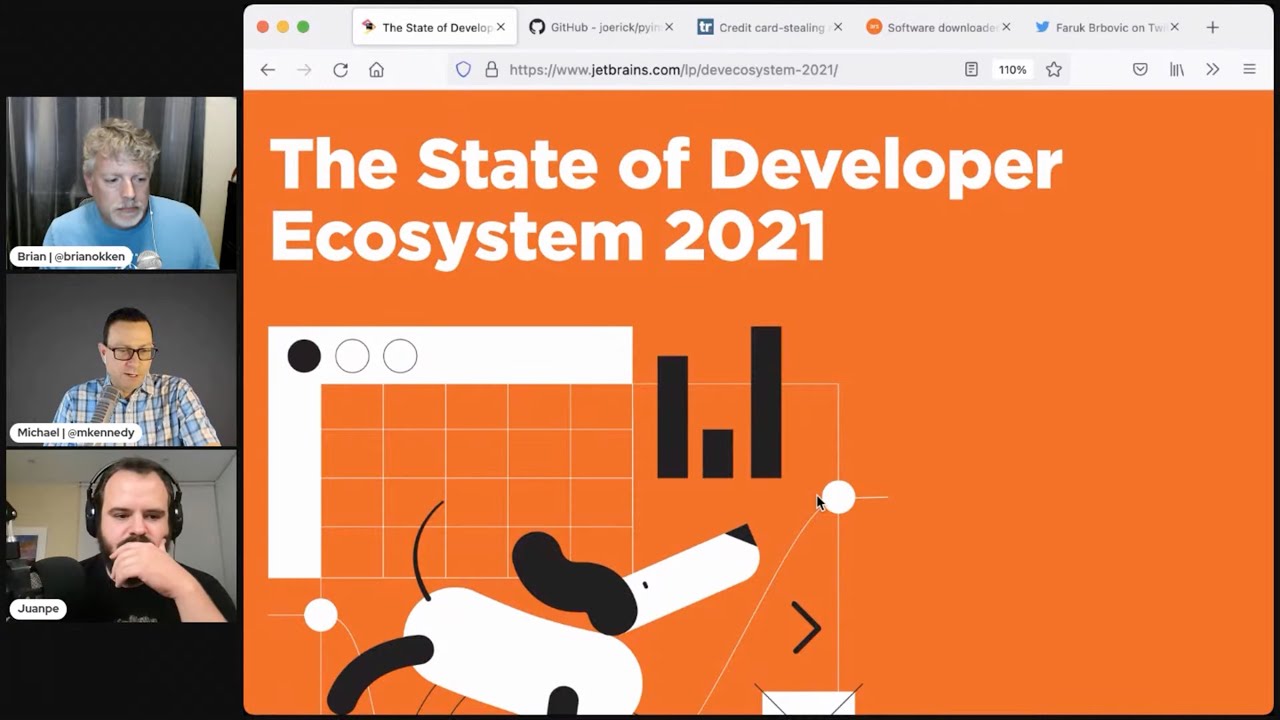Open a new browser tab
Viewport: 1280px width, 720px height.
pos(1212,27)
